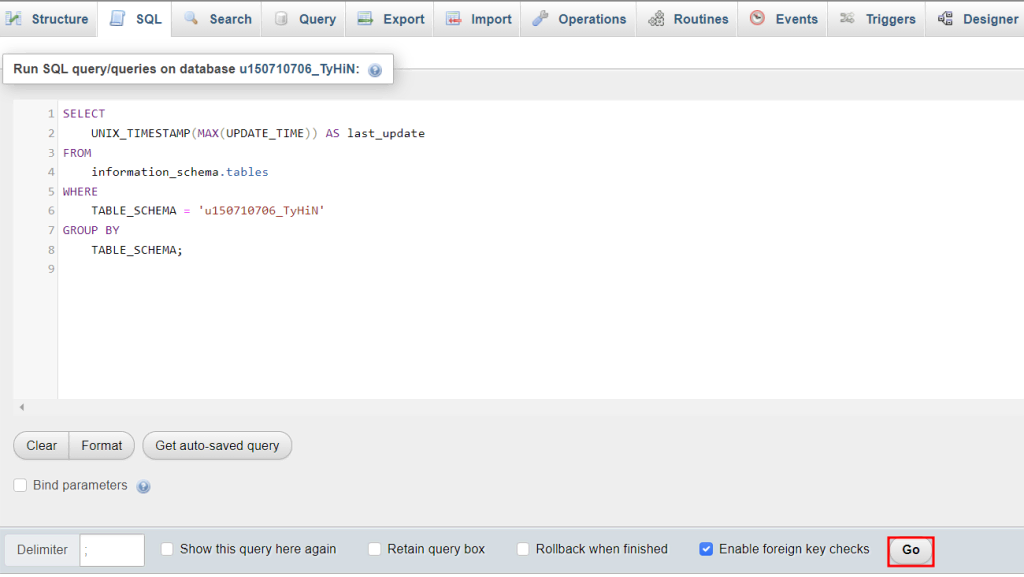Open the Routines gear icon
Image resolution: width=1024 pixels, height=577 pixels.
[657, 18]
